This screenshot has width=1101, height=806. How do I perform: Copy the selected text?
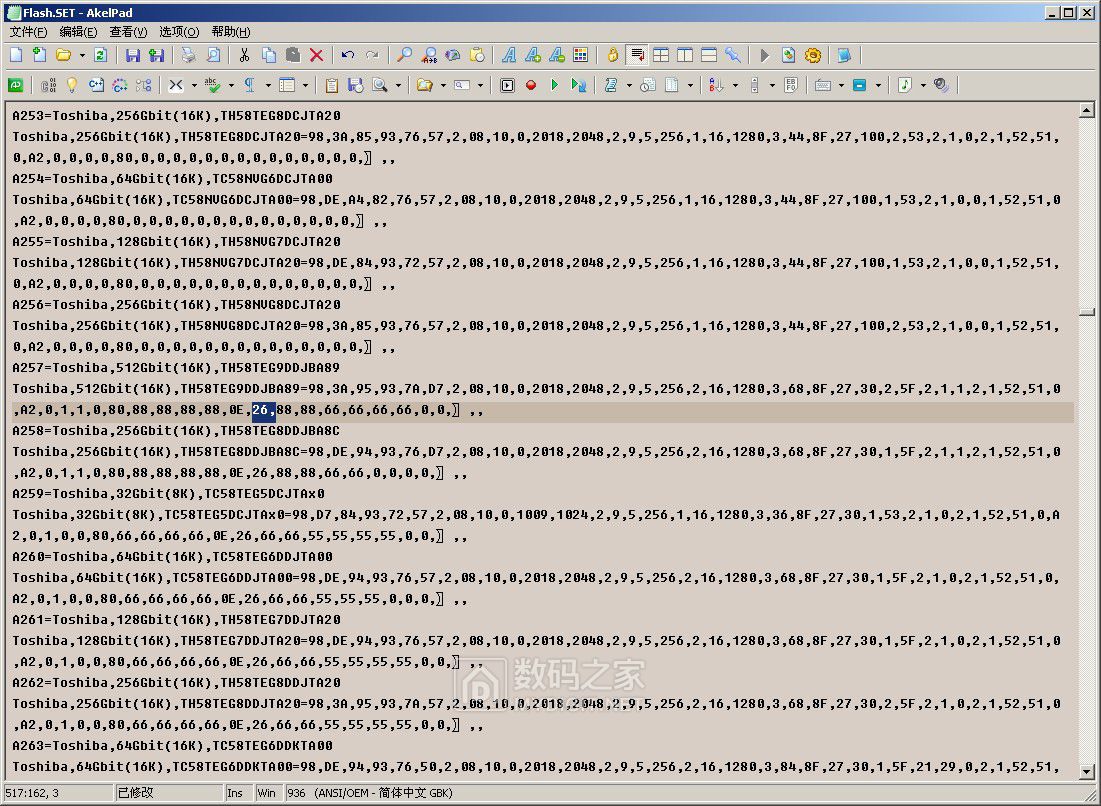point(268,55)
